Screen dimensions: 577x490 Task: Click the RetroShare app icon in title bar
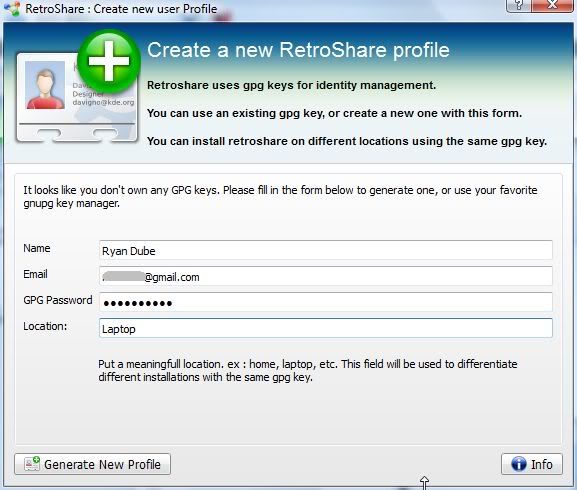12,8
